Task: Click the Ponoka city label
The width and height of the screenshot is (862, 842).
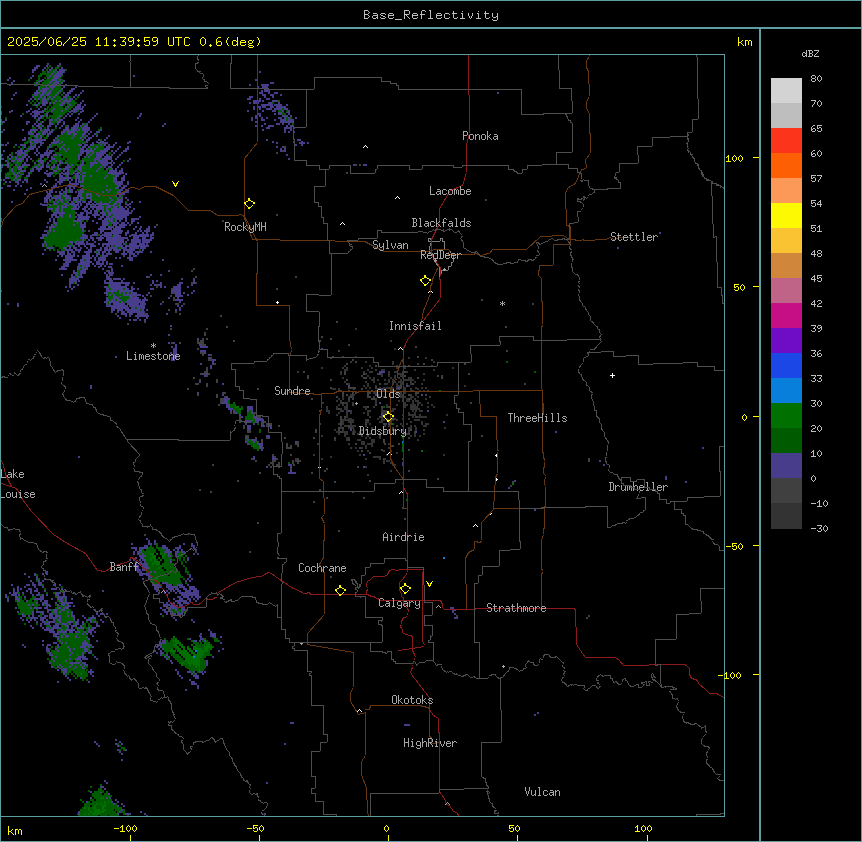Action: pyautogui.click(x=480, y=136)
